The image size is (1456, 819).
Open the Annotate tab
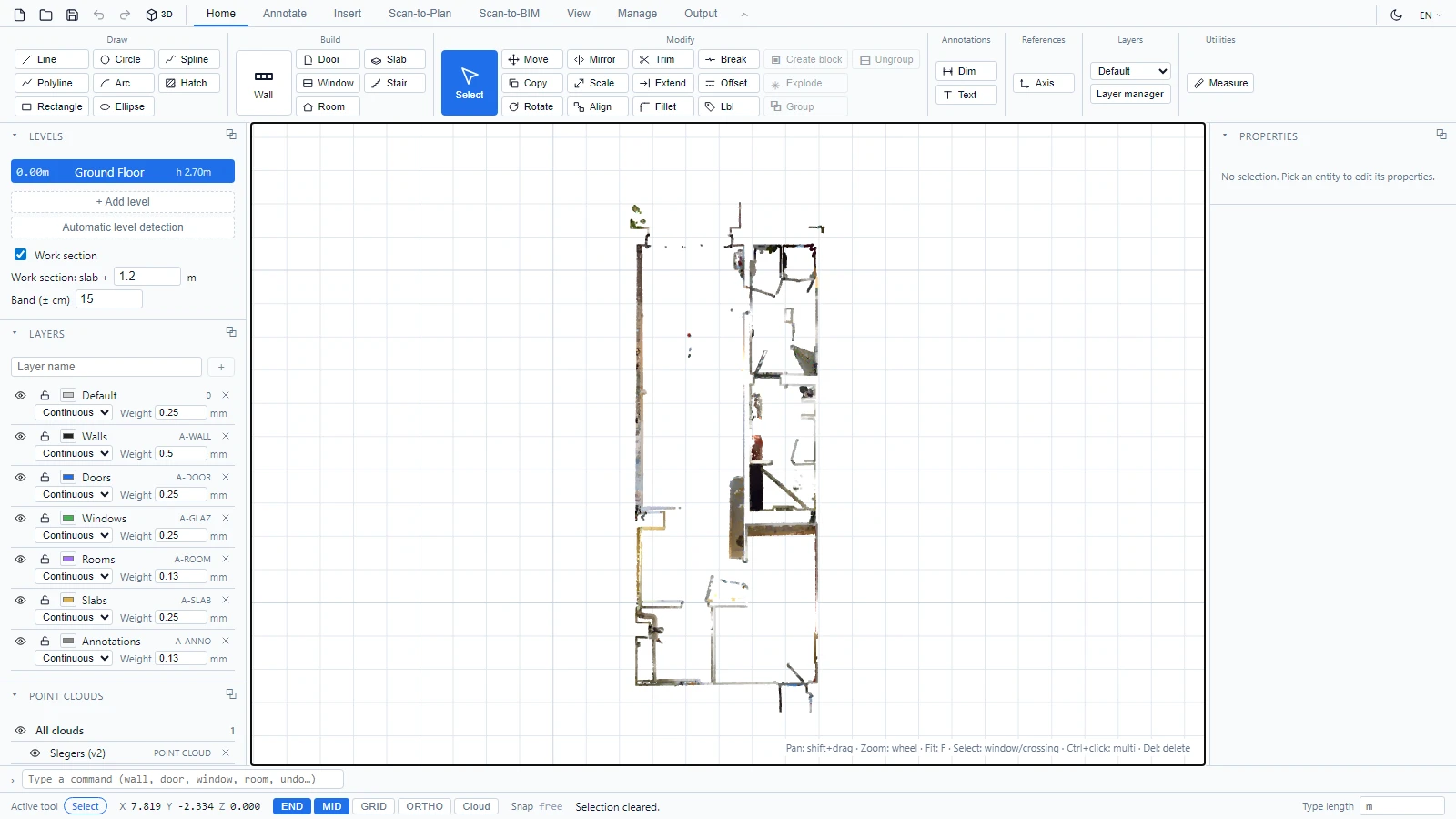point(285,14)
